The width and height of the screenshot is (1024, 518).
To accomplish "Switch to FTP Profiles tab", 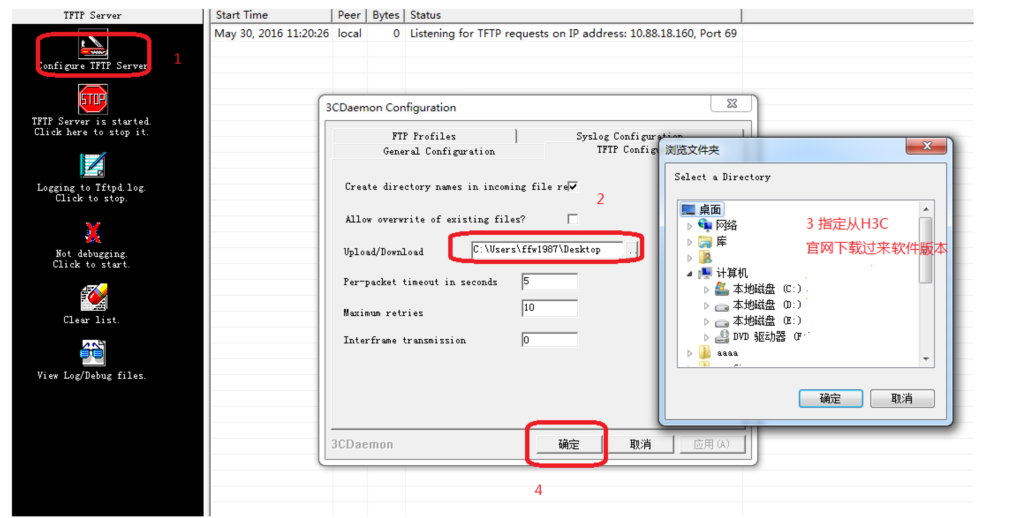I will pos(424,136).
